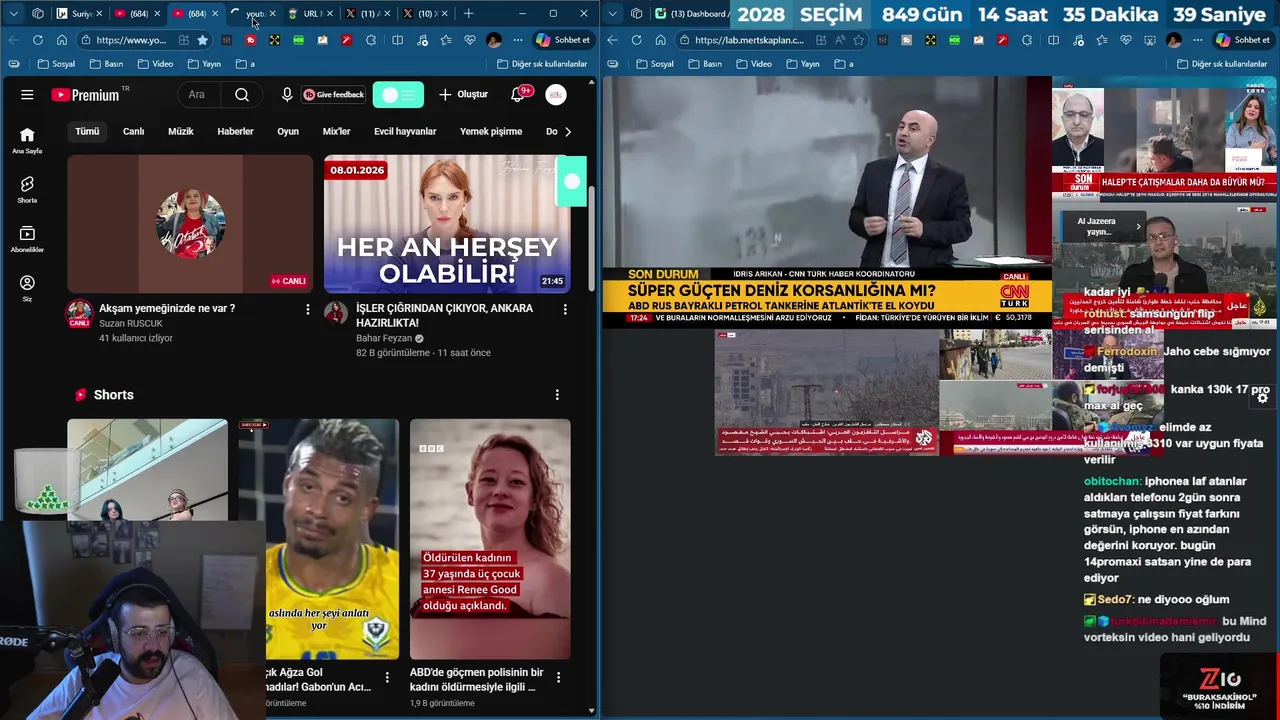The width and height of the screenshot is (1280, 720).
Task: Click the YouTube search magnifier icon
Action: pos(242,95)
